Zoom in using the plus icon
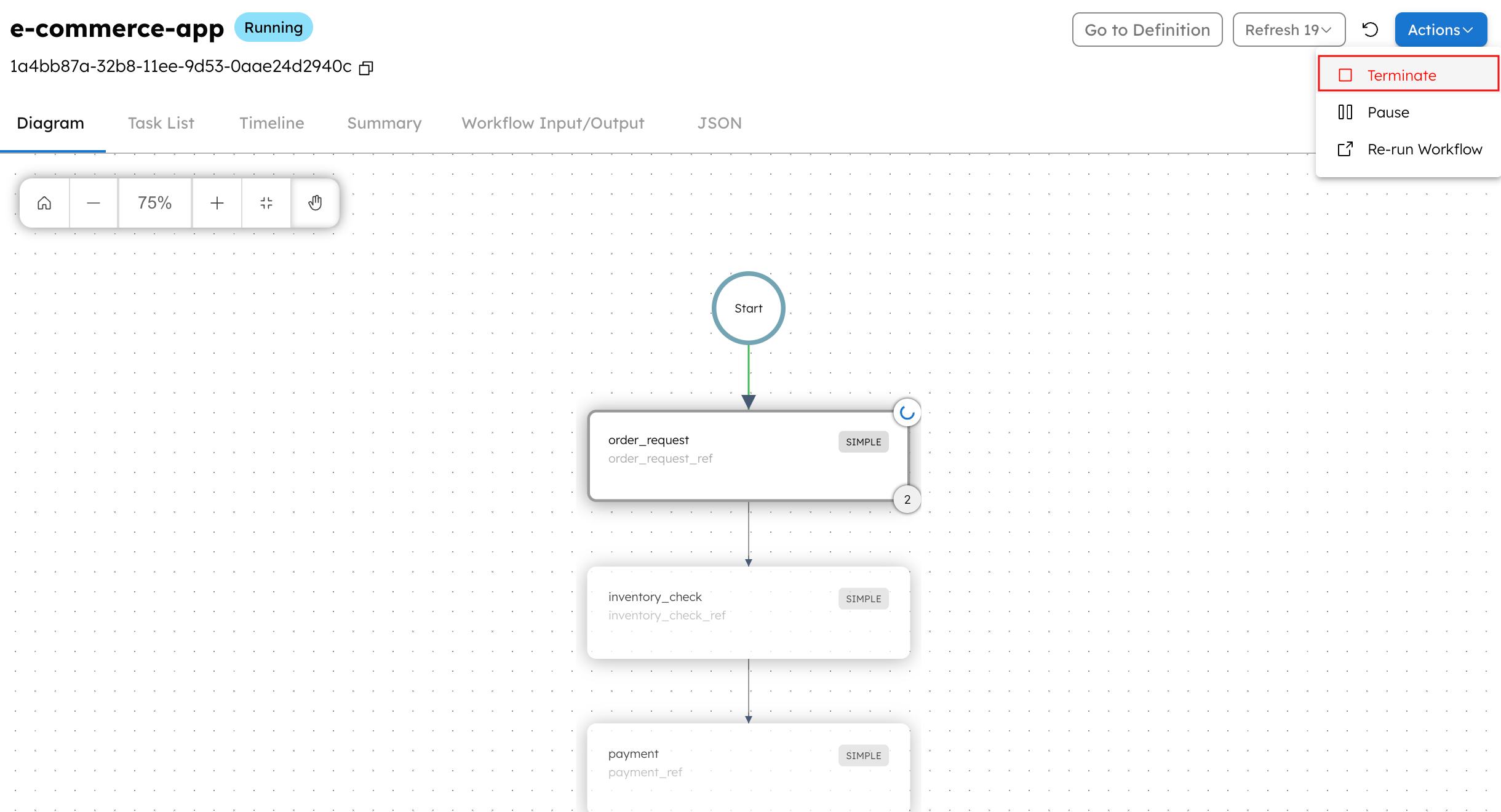 [217, 202]
